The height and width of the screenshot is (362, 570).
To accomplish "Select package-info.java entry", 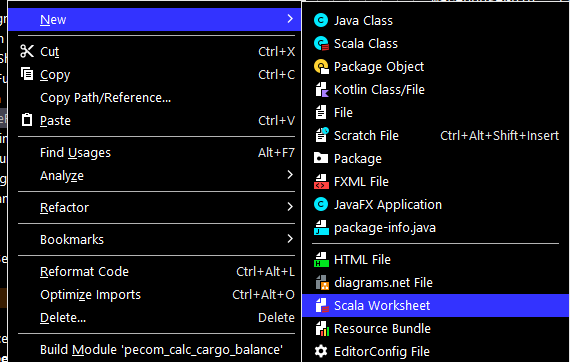I will [435, 228].
